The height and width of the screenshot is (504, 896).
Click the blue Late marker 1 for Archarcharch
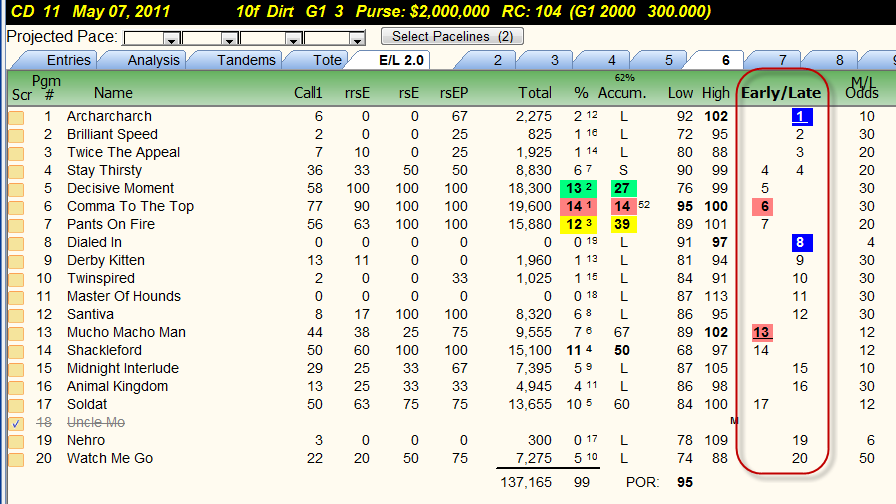click(x=802, y=117)
